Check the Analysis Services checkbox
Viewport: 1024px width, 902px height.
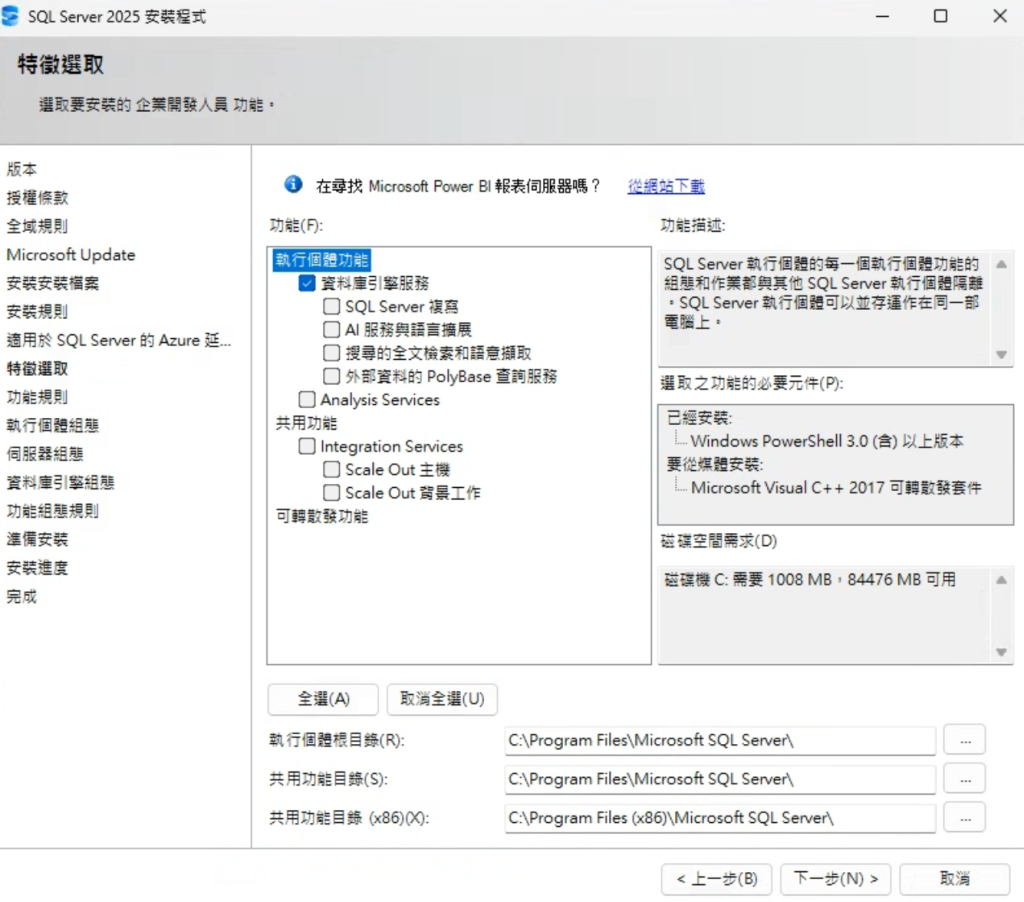306,399
